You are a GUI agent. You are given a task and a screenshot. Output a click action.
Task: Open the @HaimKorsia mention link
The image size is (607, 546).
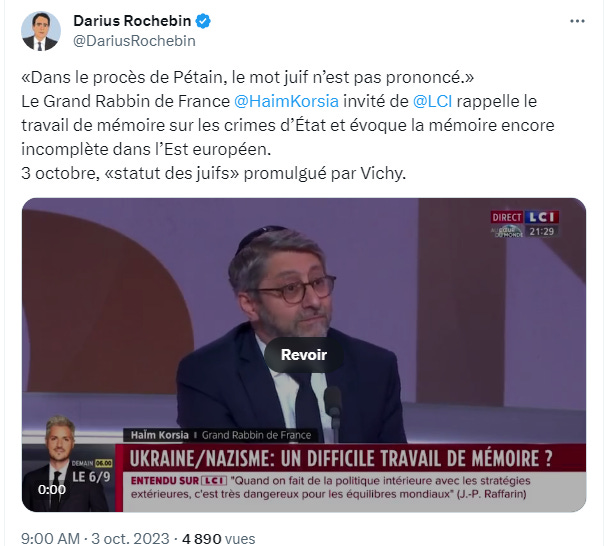(286, 101)
